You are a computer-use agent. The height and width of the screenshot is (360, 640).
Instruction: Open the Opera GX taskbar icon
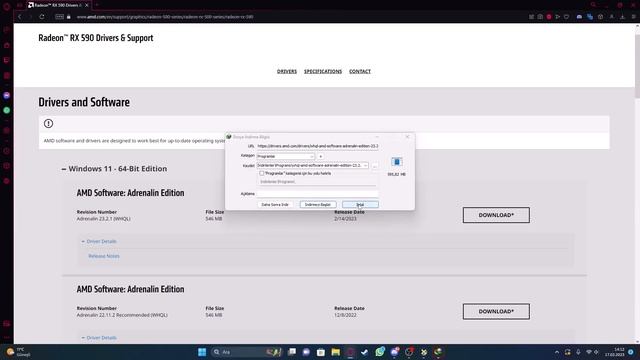(x=350, y=352)
